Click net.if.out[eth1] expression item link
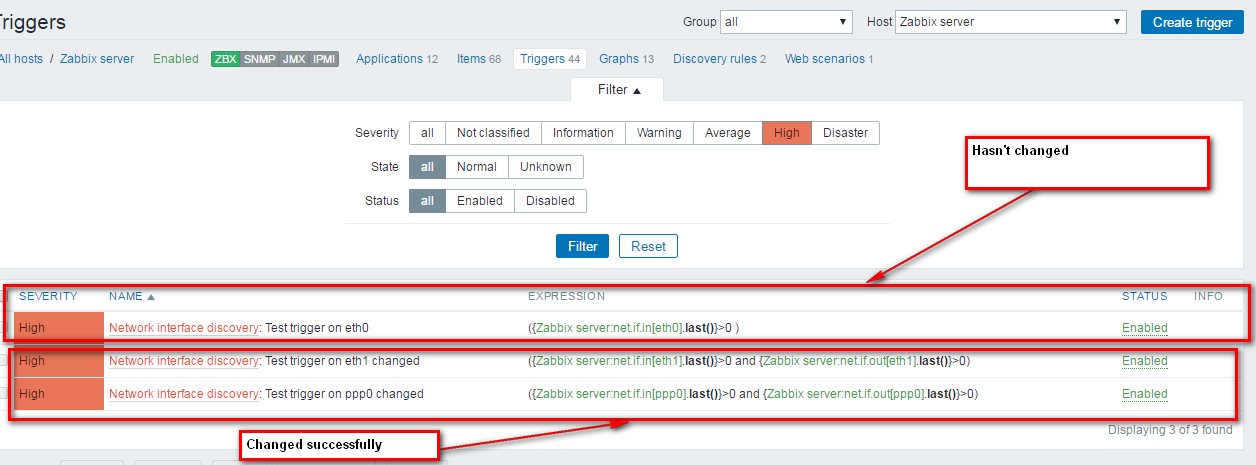This screenshot has height=465, width=1256. click(x=841, y=361)
